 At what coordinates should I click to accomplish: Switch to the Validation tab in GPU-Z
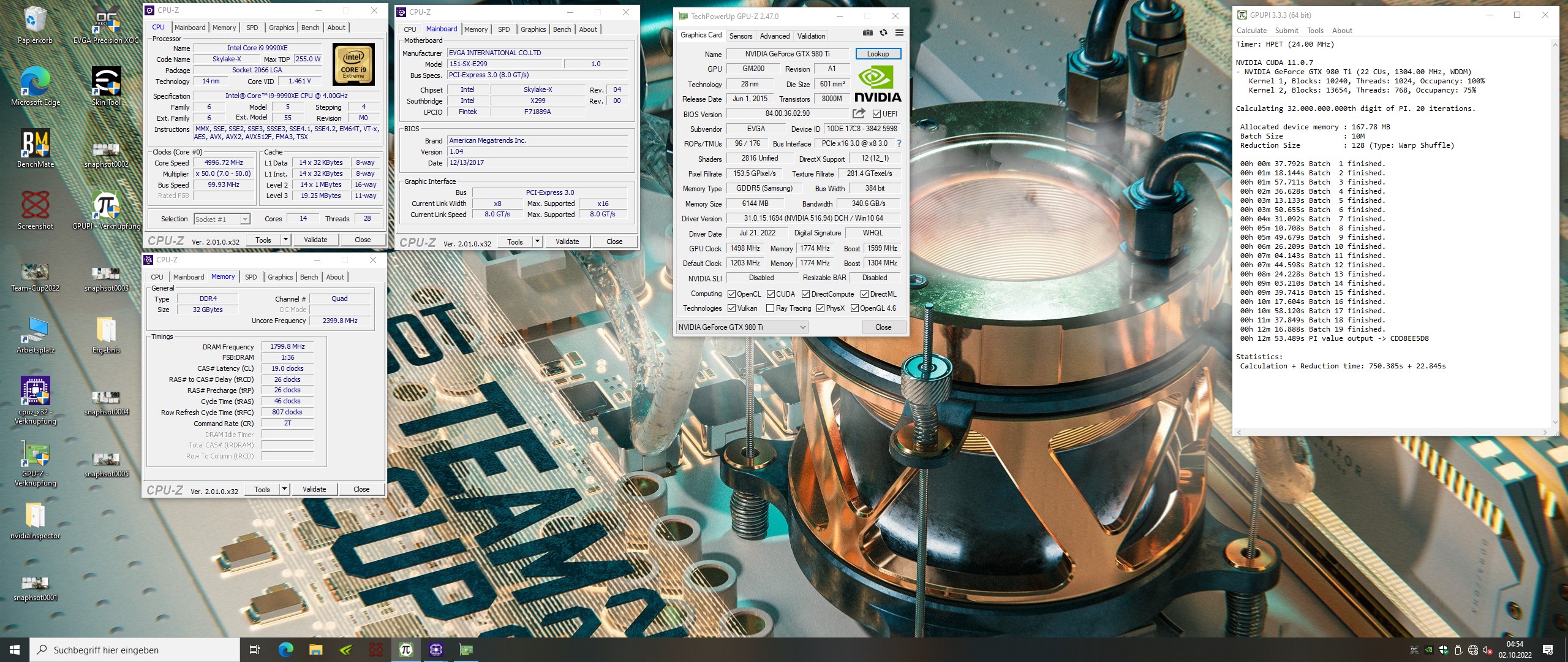811,36
